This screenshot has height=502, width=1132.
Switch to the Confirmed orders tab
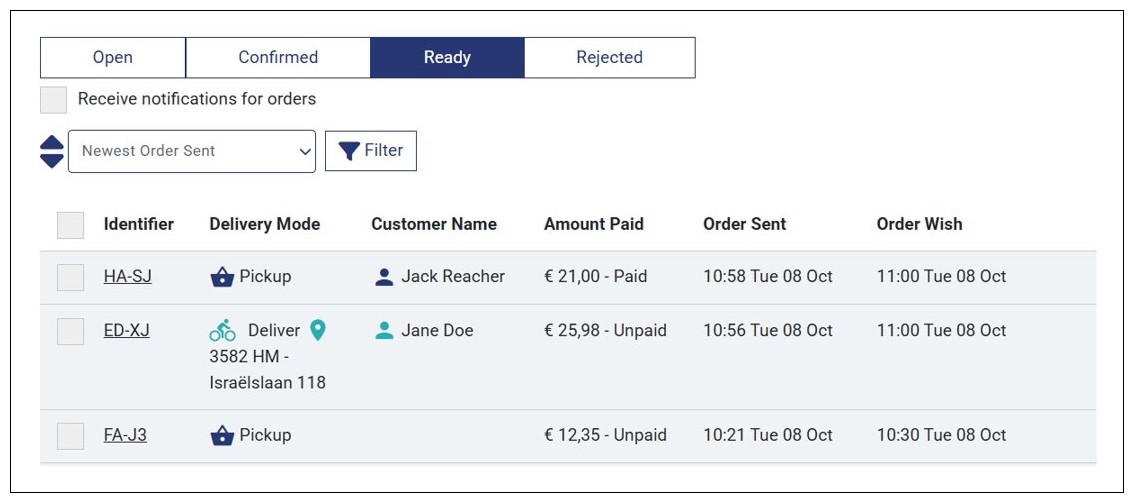[x=278, y=58]
